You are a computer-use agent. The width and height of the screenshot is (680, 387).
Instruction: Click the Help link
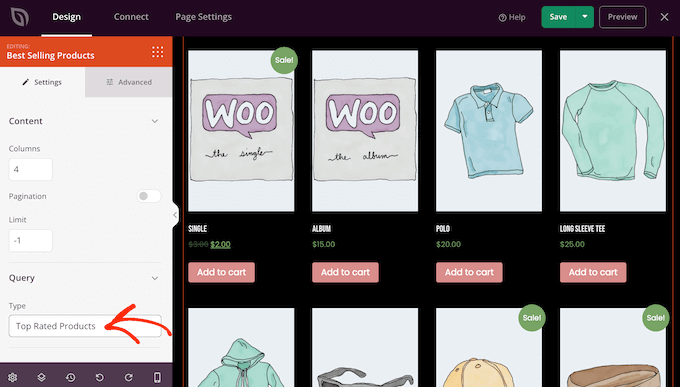point(512,17)
